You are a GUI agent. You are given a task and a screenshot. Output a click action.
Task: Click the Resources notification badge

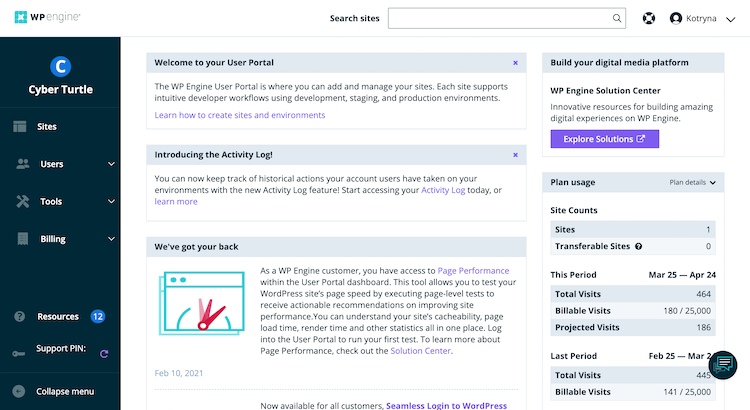click(x=98, y=316)
